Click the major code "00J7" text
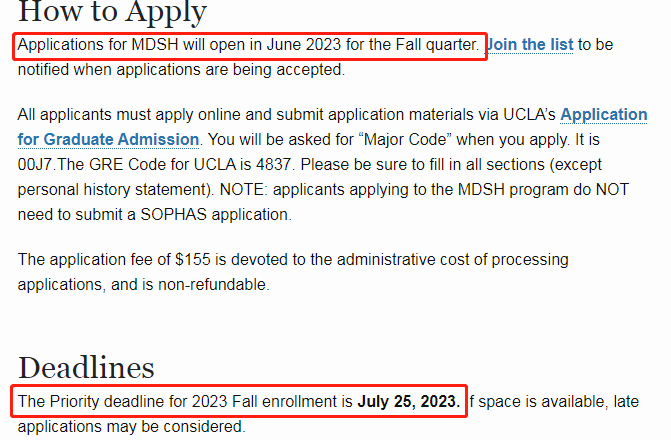The image size is (671, 440). tap(35, 164)
